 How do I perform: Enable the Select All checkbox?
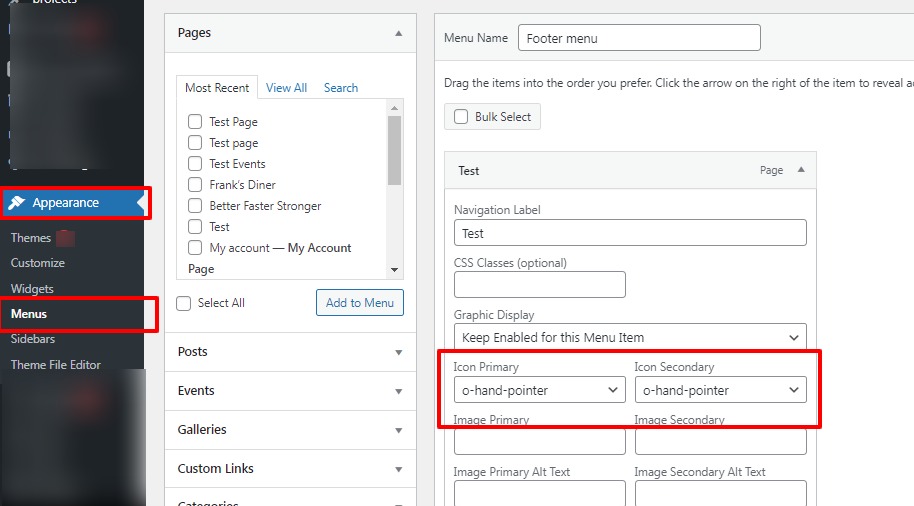click(x=184, y=303)
